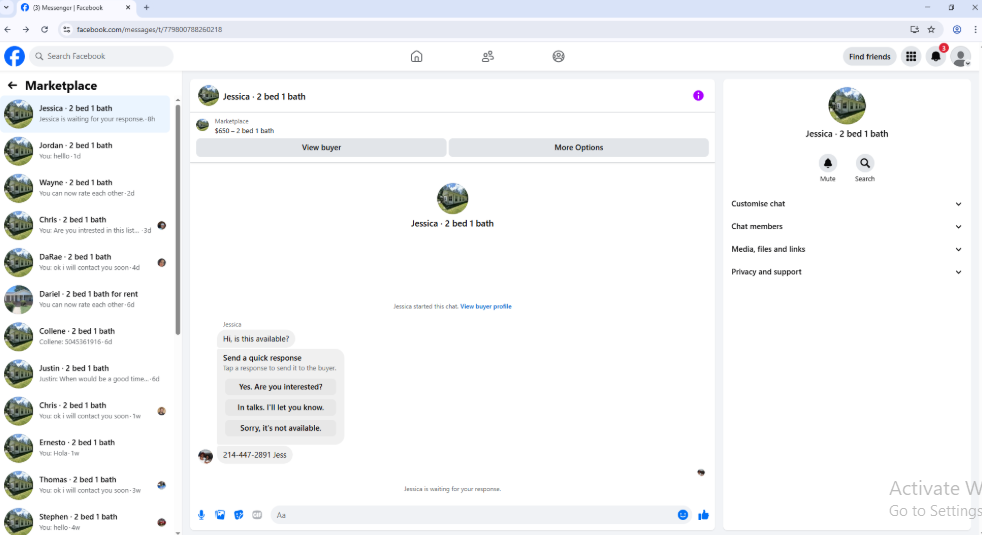Open the tab search dropdown in Chrome
982x535 pixels.
[x=6, y=8]
